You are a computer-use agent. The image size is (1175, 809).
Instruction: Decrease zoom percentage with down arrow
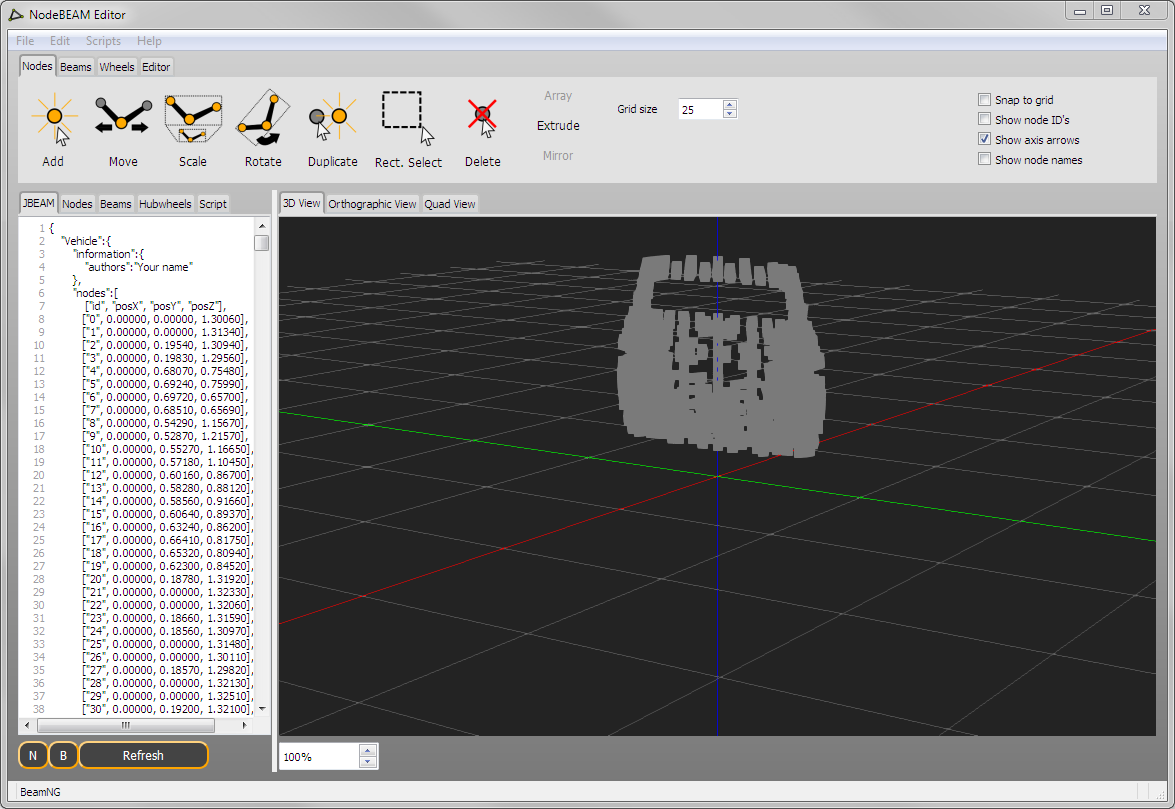pos(367,762)
